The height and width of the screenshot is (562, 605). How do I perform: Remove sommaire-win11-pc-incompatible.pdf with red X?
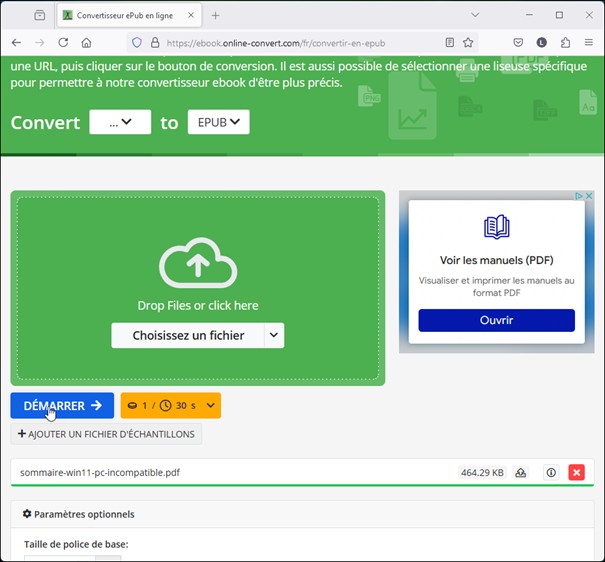tap(576, 472)
